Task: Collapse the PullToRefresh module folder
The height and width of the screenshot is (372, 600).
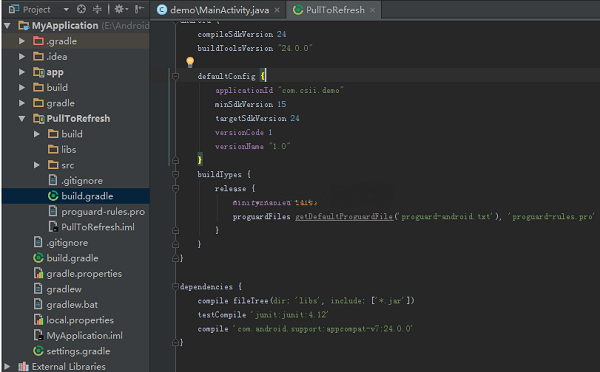Action: click(x=22, y=119)
